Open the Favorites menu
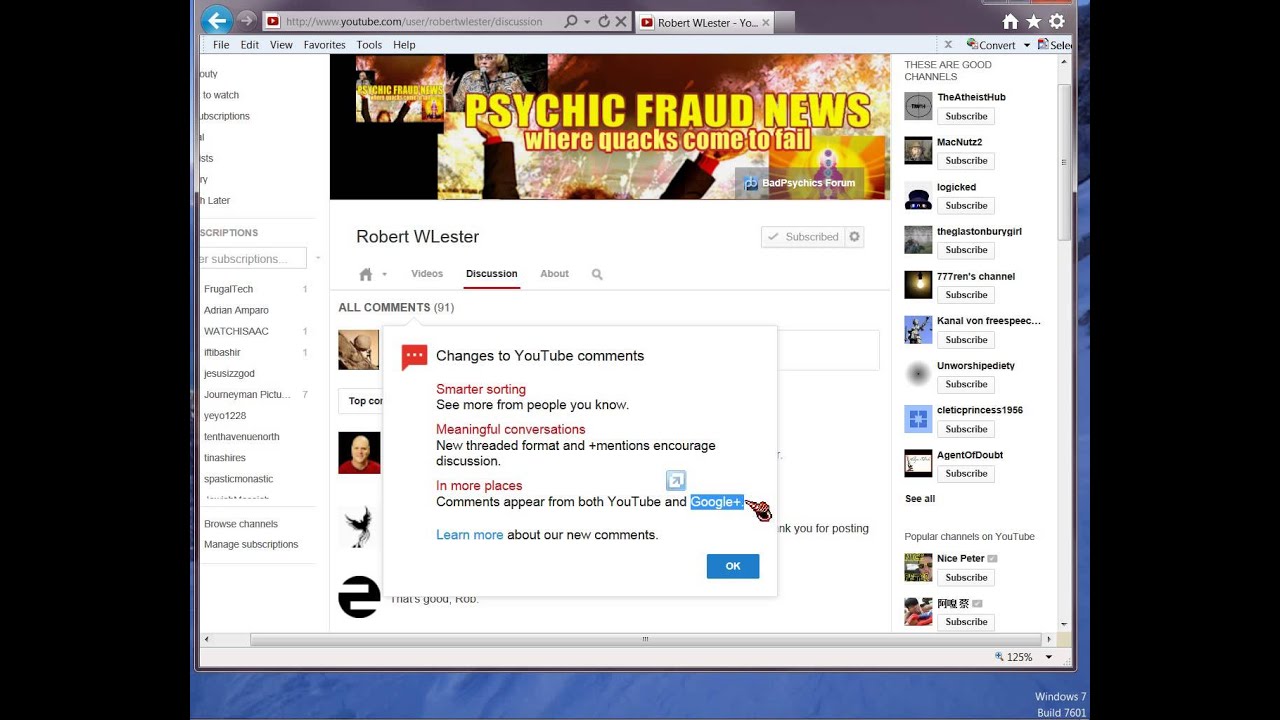 coord(324,45)
